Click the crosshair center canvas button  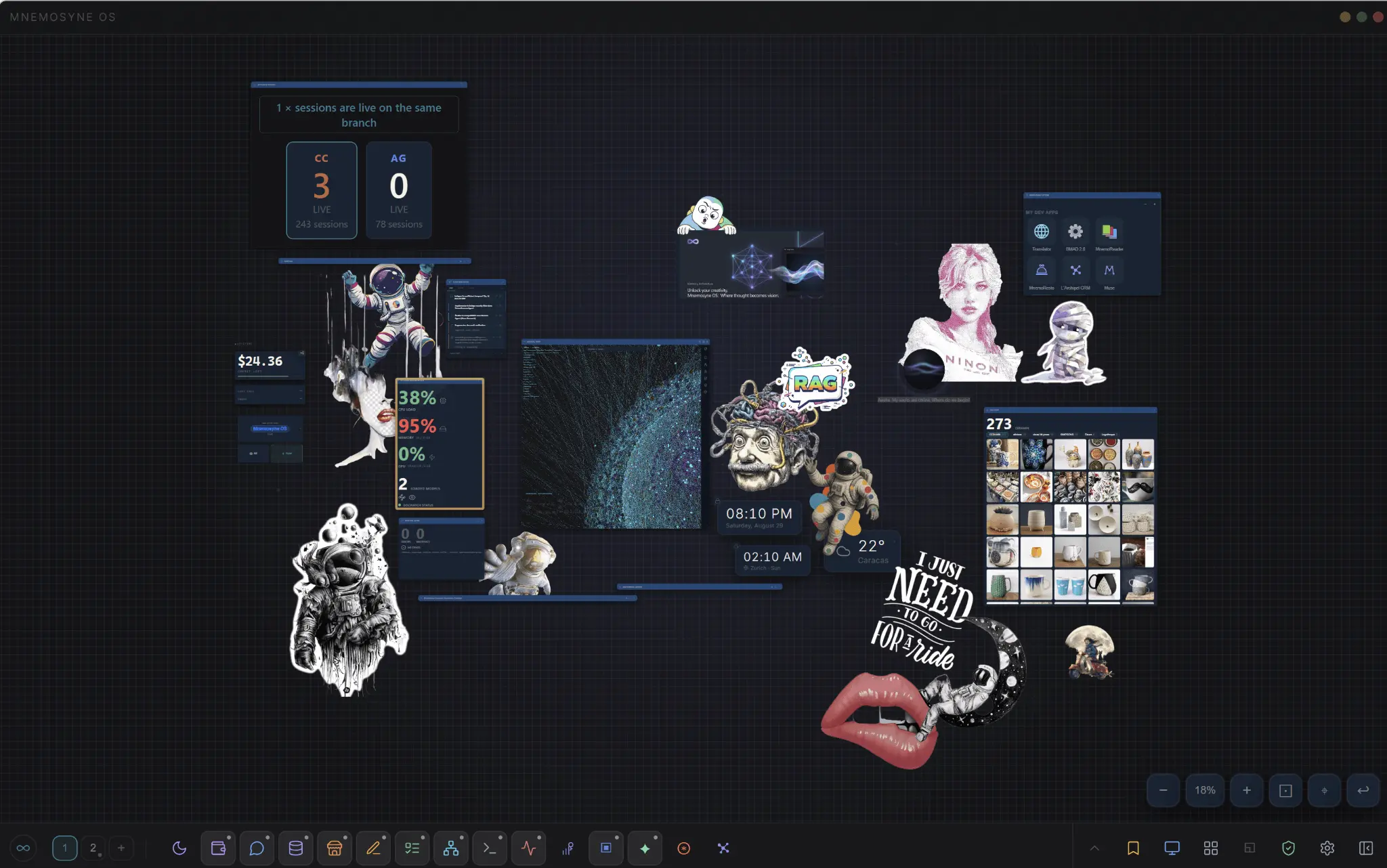pyautogui.click(x=1325, y=790)
